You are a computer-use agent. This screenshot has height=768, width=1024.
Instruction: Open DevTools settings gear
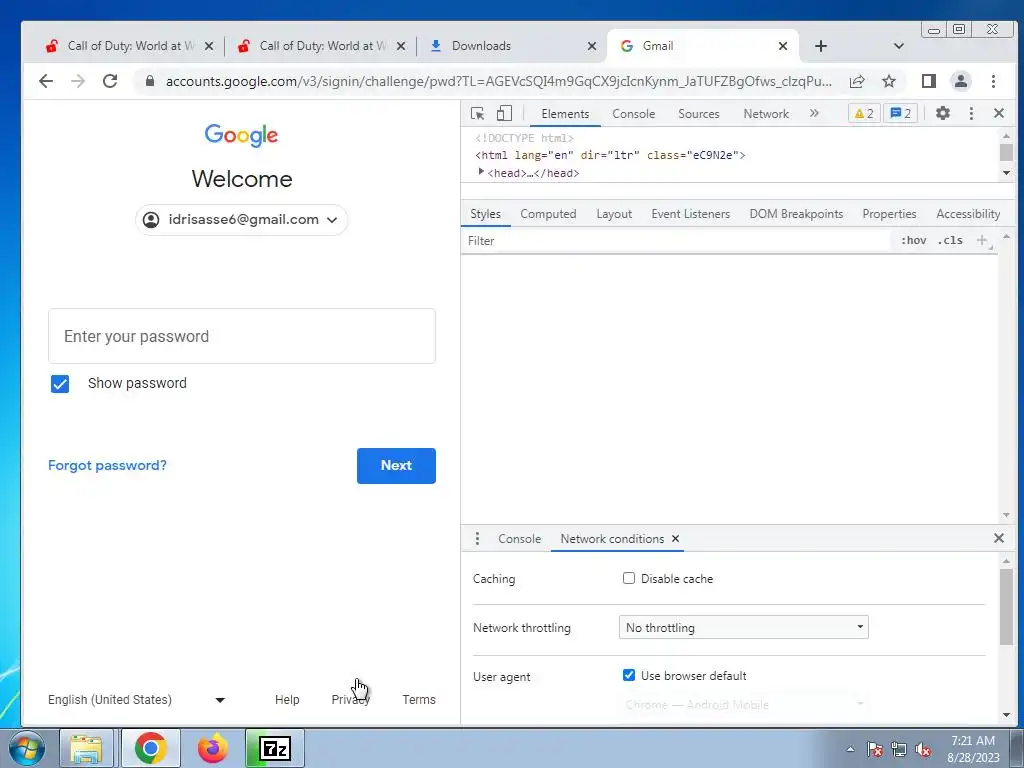942,113
